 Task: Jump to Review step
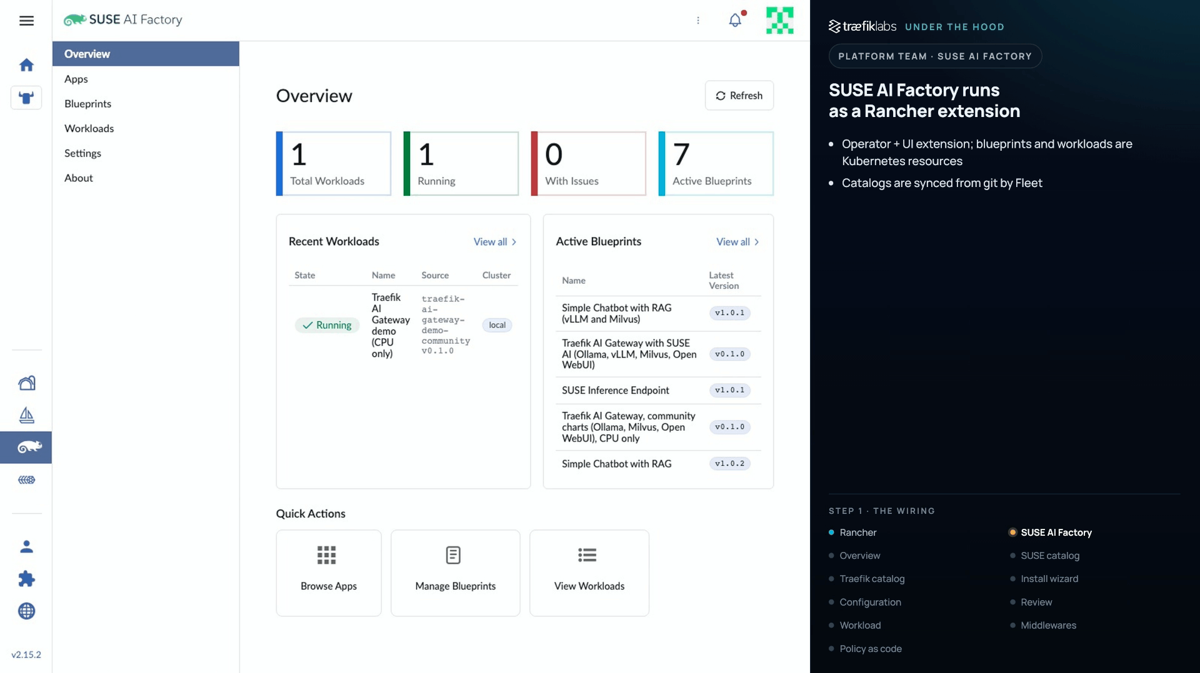(1036, 602)
